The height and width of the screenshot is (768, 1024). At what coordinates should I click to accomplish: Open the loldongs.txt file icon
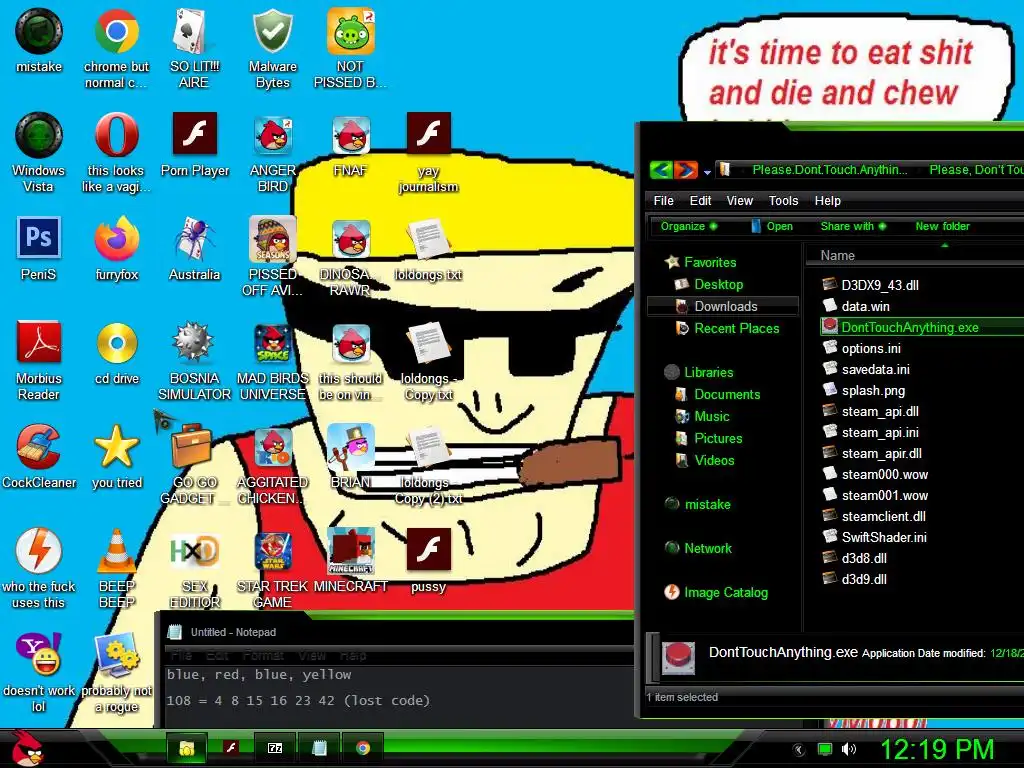tap(428, 249)
